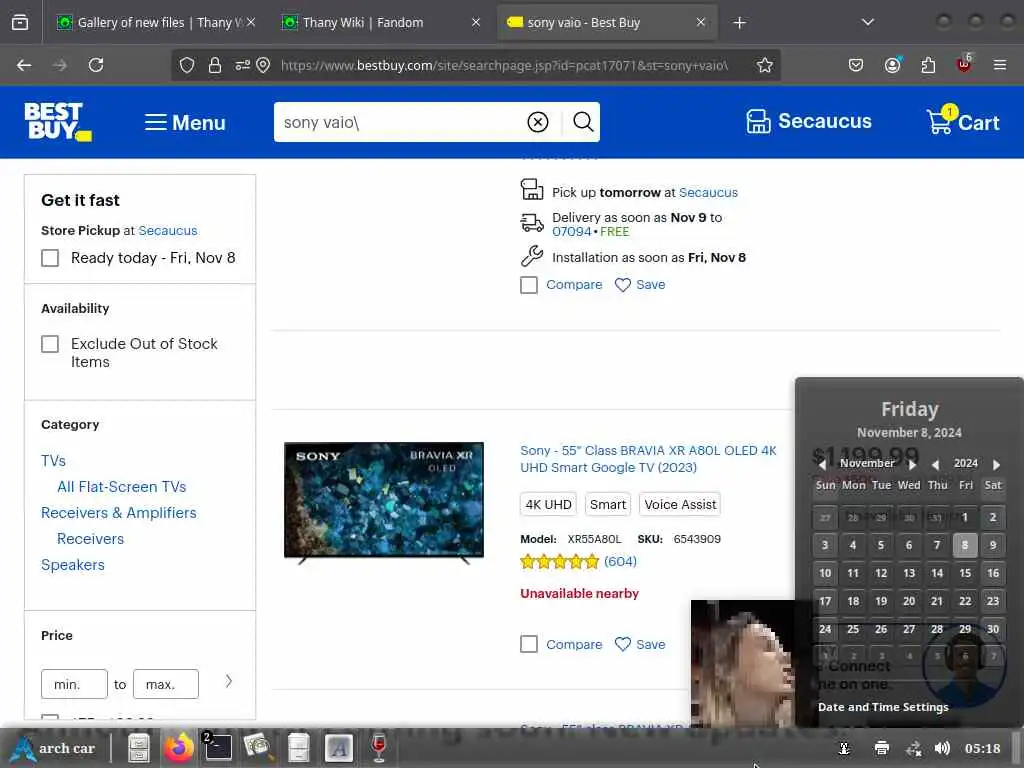1024x768 pixels.
Task: Click the shield tracking protection icon
Action: coord(187,65)
